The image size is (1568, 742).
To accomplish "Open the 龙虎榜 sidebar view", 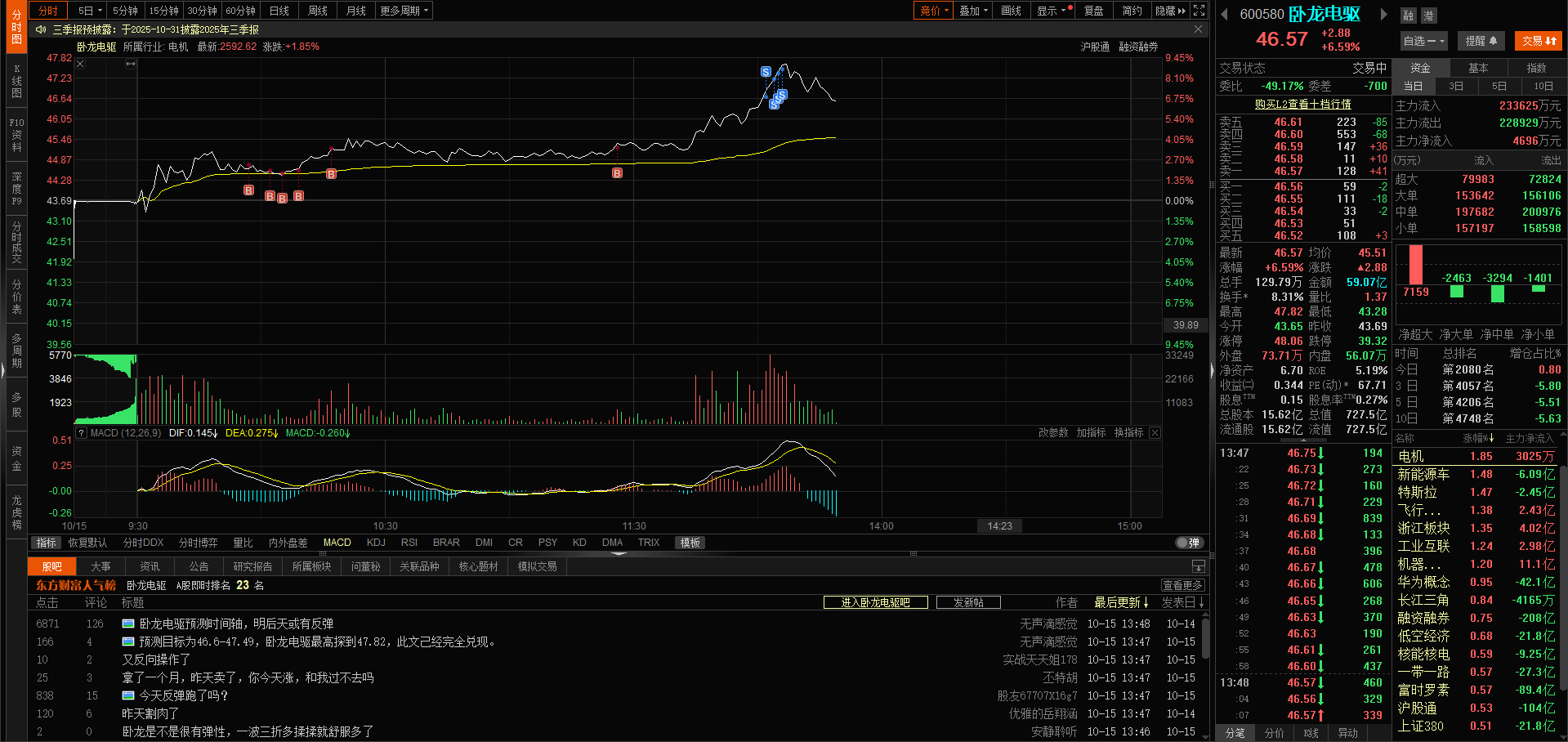I will (x=16, y=512).
